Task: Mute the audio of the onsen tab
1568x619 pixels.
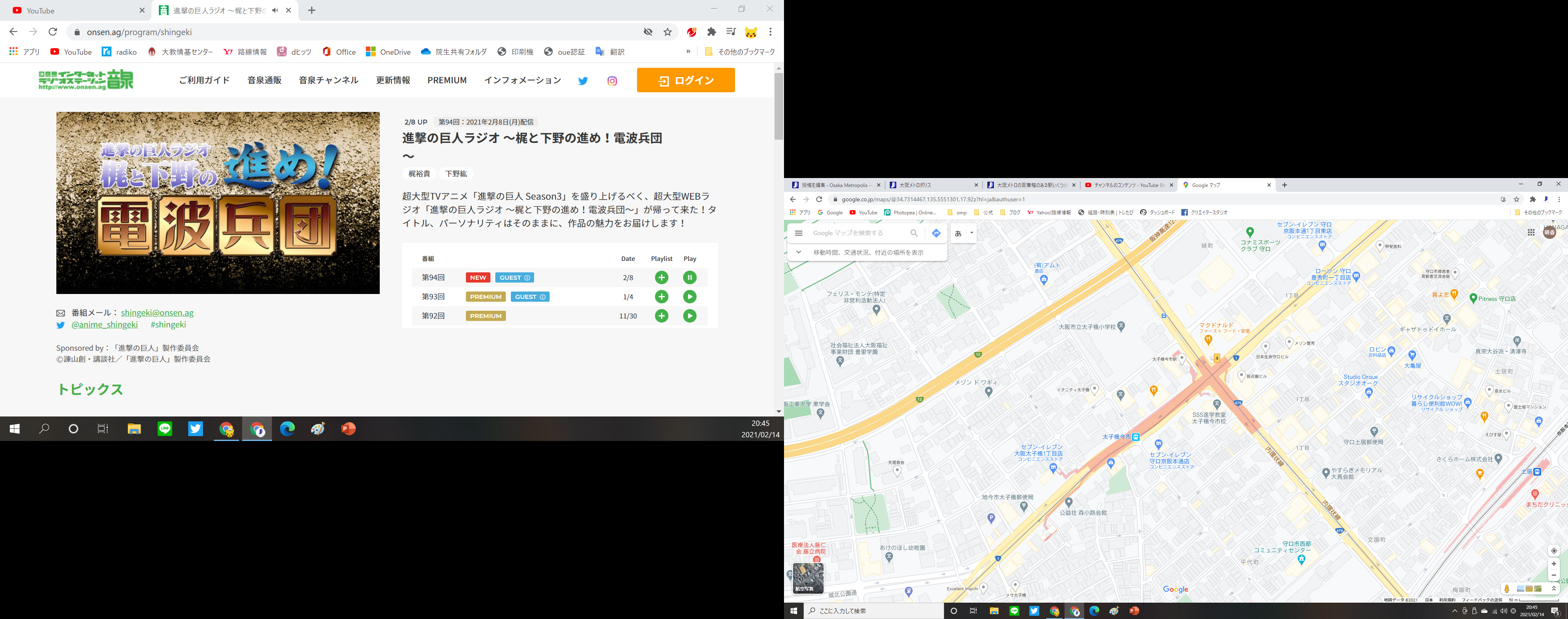Action: tap(275, 10)
